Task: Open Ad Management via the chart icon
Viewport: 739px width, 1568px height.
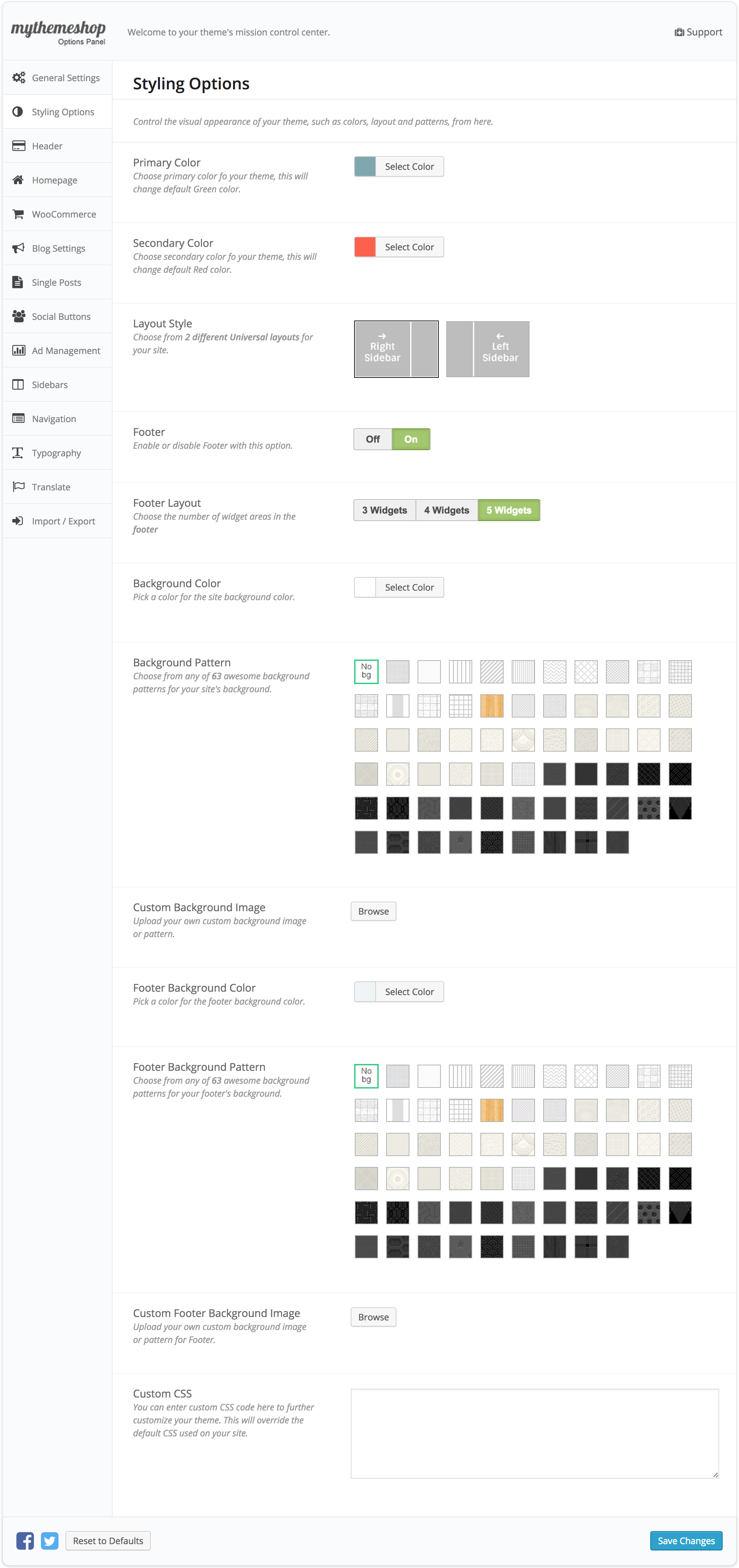Action: (18, 350)
